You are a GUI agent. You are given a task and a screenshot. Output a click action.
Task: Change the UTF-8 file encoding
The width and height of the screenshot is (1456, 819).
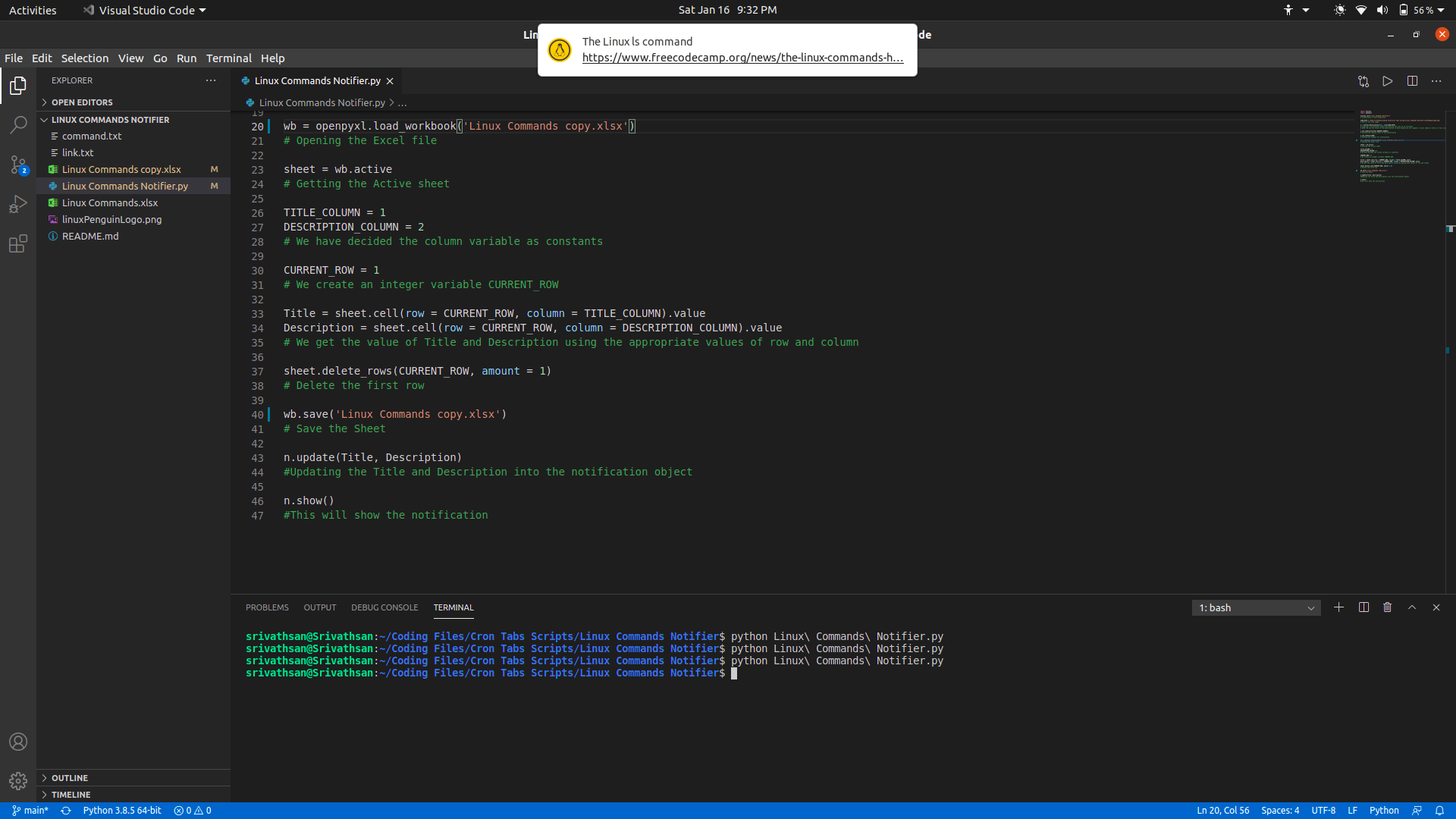click(1323, 811)
